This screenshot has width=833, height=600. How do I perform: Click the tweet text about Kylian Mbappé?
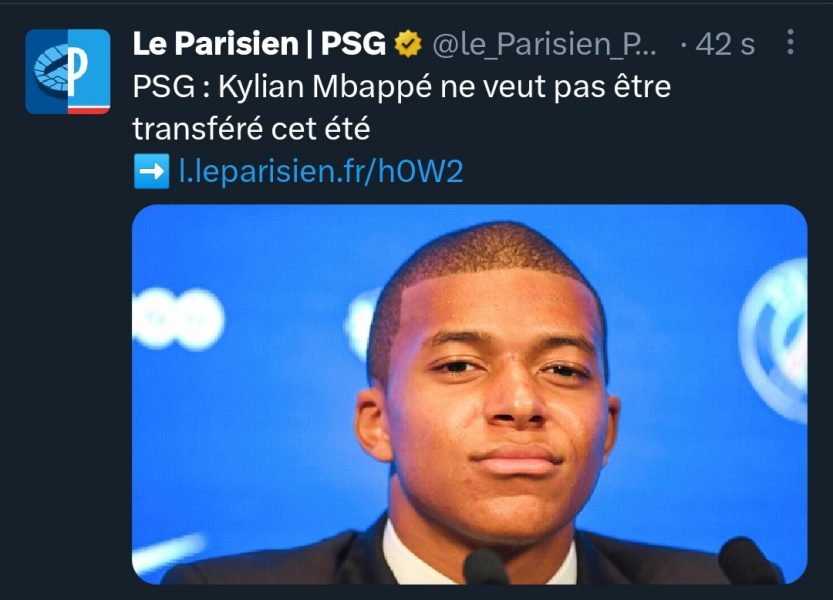click(x=402, y=107)
